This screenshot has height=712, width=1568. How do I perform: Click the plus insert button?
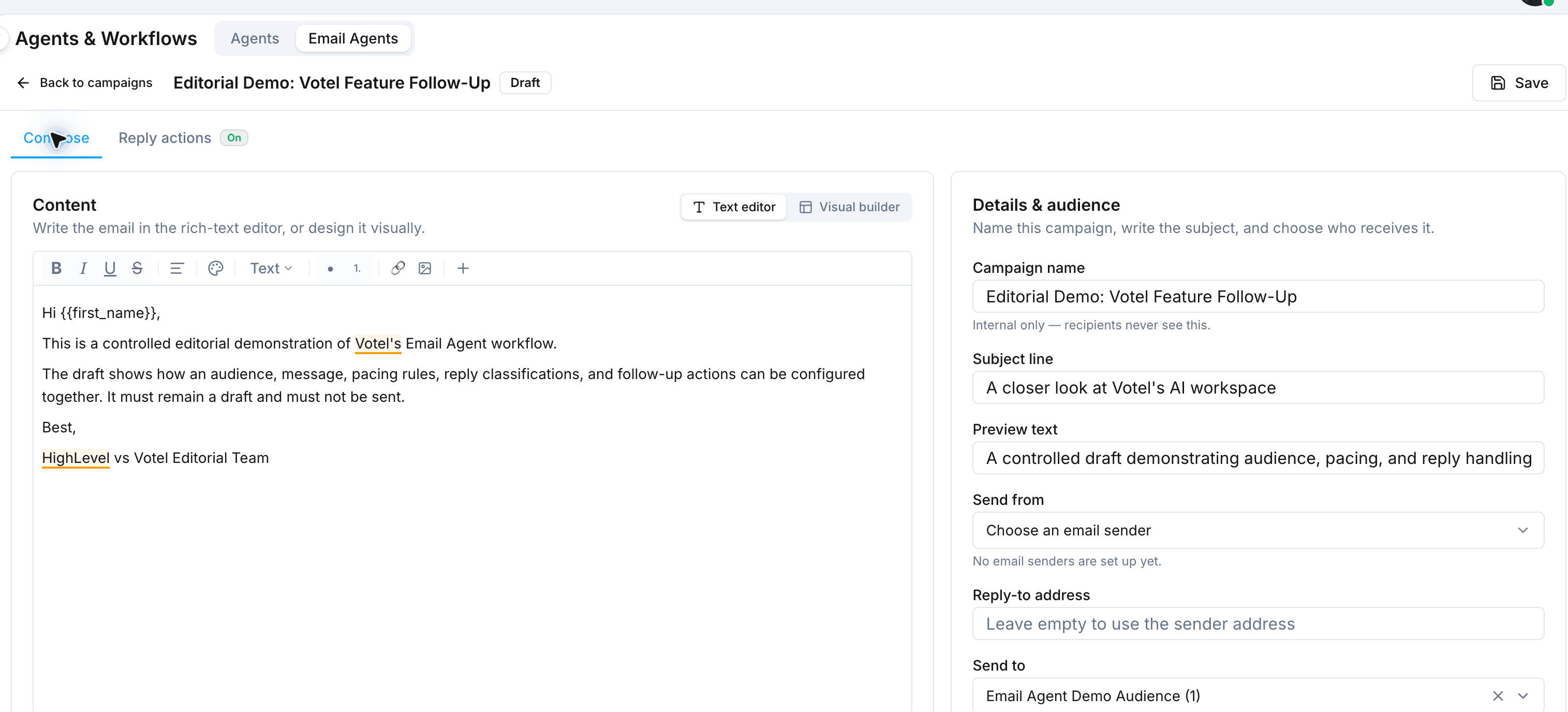pos(463,268)
